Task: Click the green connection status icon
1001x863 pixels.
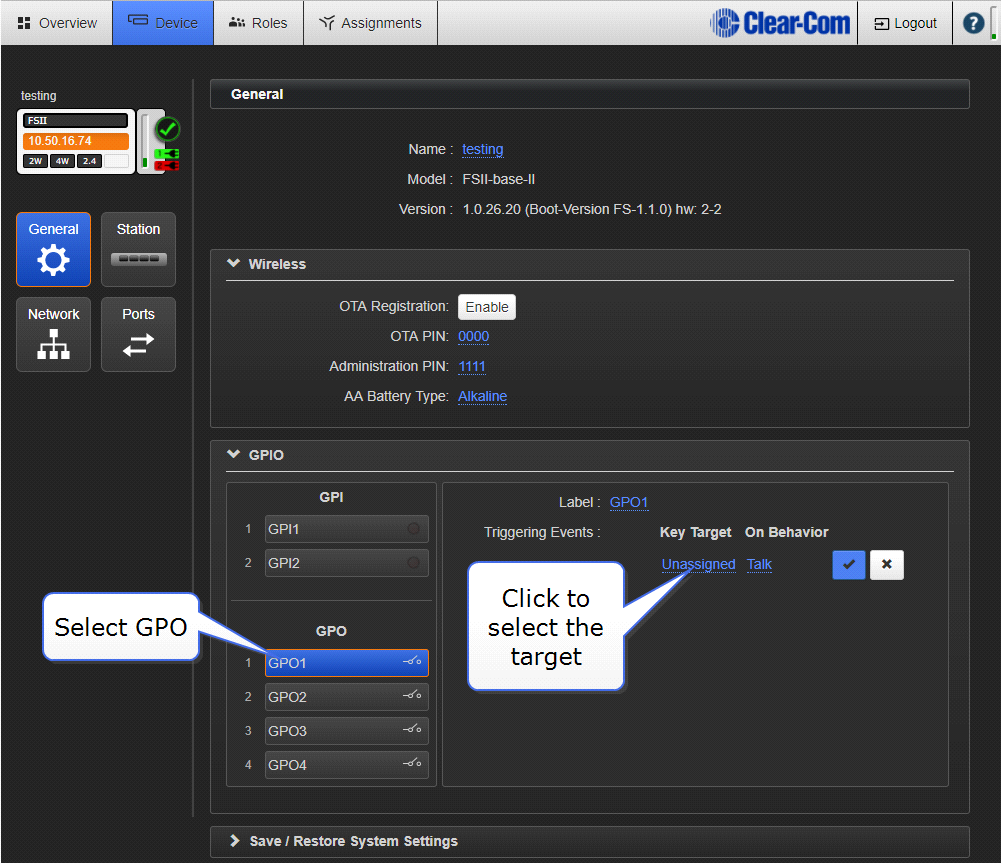Action: point(167,154)
